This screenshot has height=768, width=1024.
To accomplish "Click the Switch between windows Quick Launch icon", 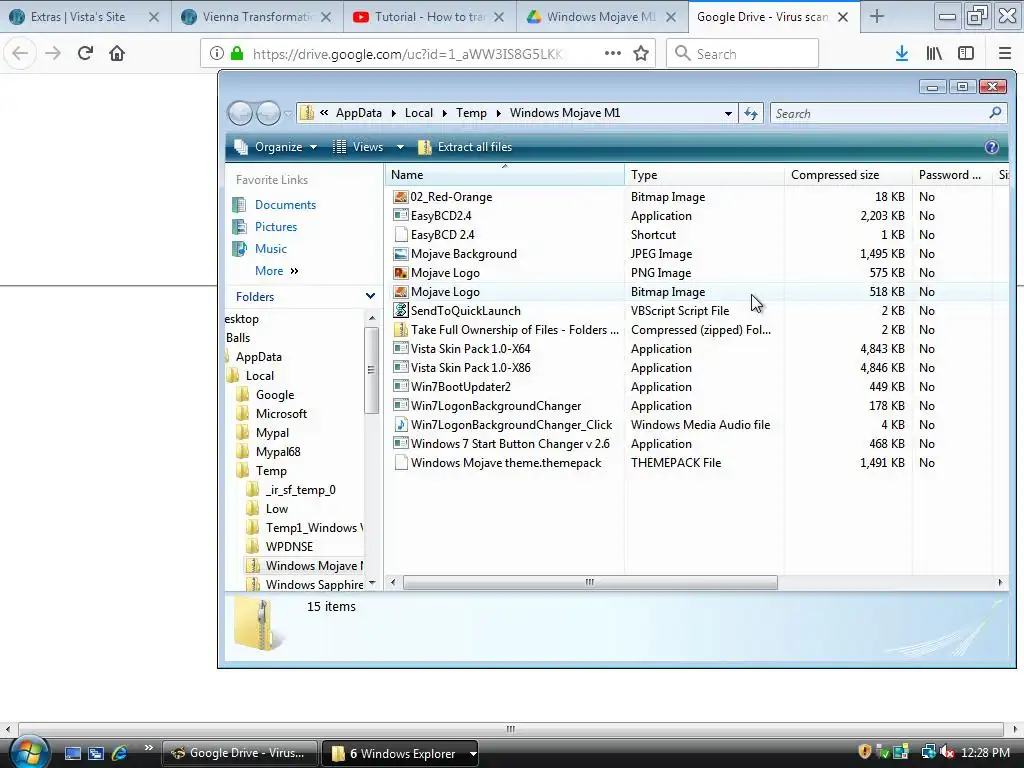I will click(x=96, y=753).
